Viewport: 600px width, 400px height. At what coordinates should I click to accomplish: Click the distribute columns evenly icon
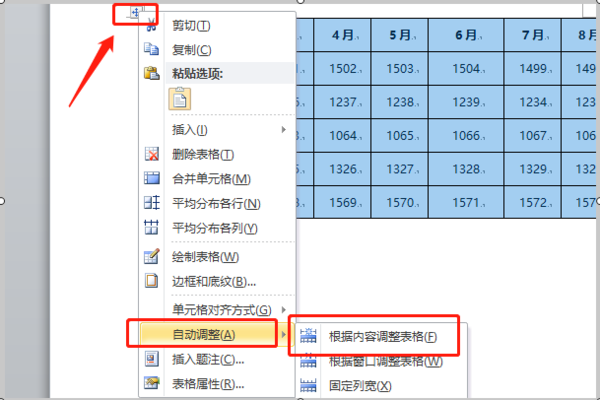click(152, 227)
